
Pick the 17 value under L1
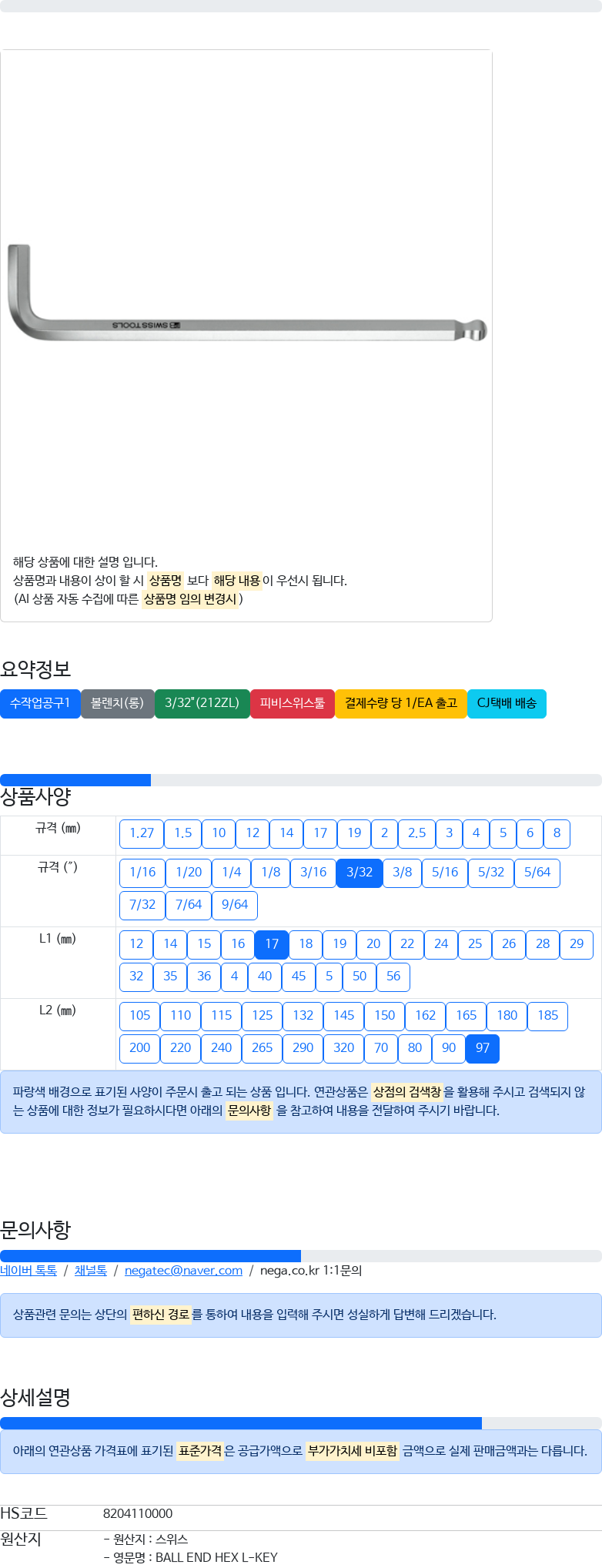pyautogui.click(x=272, y=944)
